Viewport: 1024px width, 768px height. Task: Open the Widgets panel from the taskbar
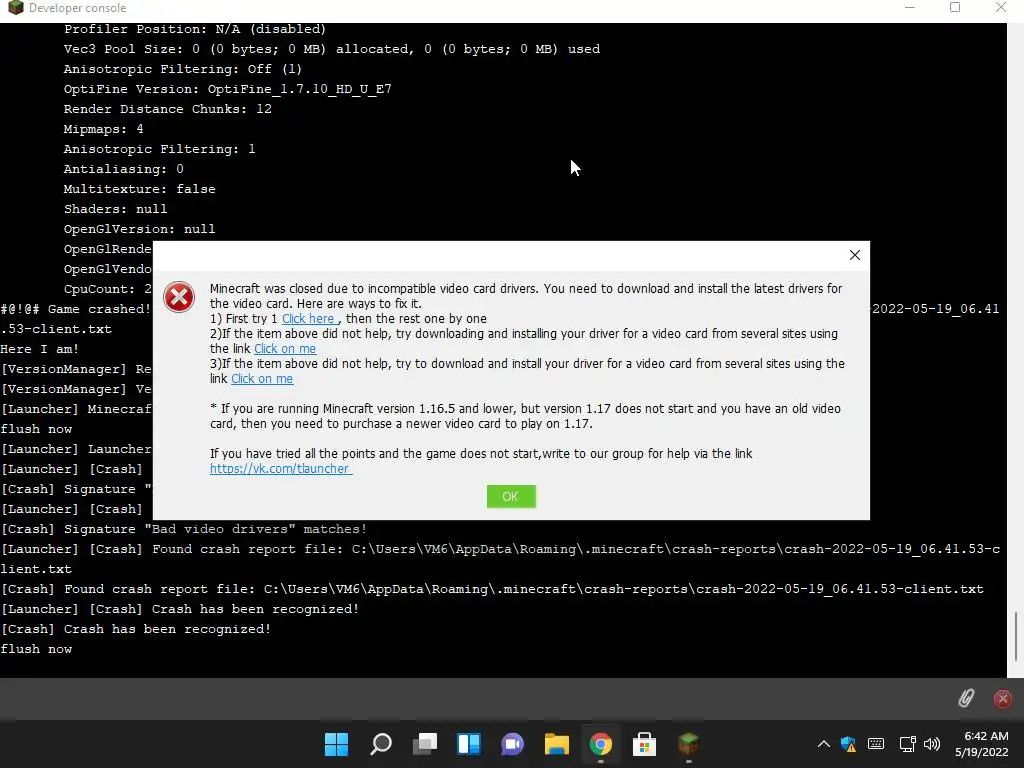point(469,744)
